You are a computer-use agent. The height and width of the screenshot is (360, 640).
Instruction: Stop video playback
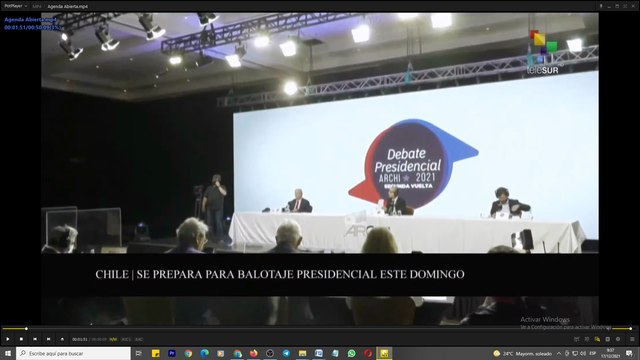pyautogui.click(x=21, y=339)
